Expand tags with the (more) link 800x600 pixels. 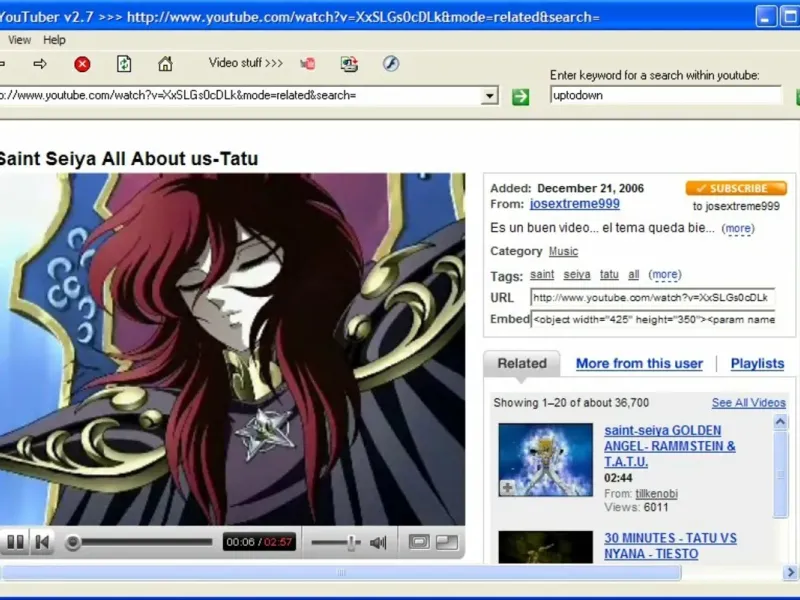coord(665,274)
